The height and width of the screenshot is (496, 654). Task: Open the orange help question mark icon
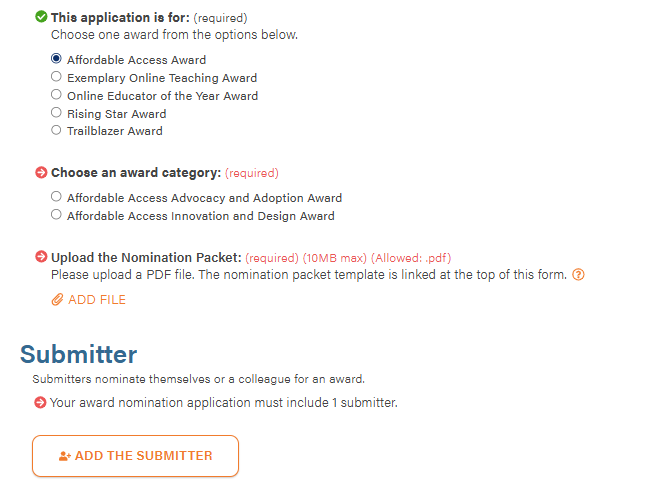[578, 275]
